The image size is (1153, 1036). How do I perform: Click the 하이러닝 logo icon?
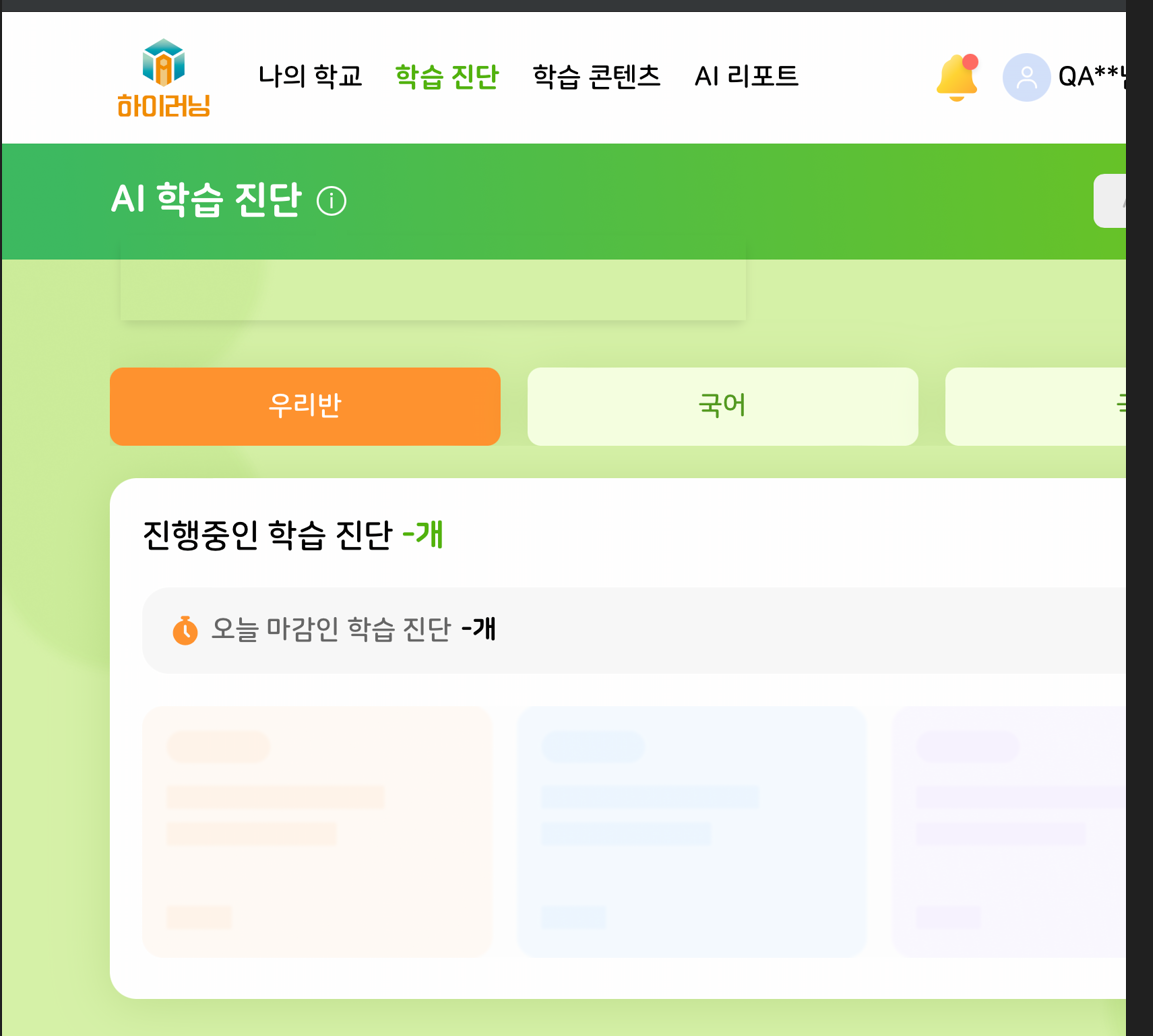pyautogui.click(x=164, y=78)
